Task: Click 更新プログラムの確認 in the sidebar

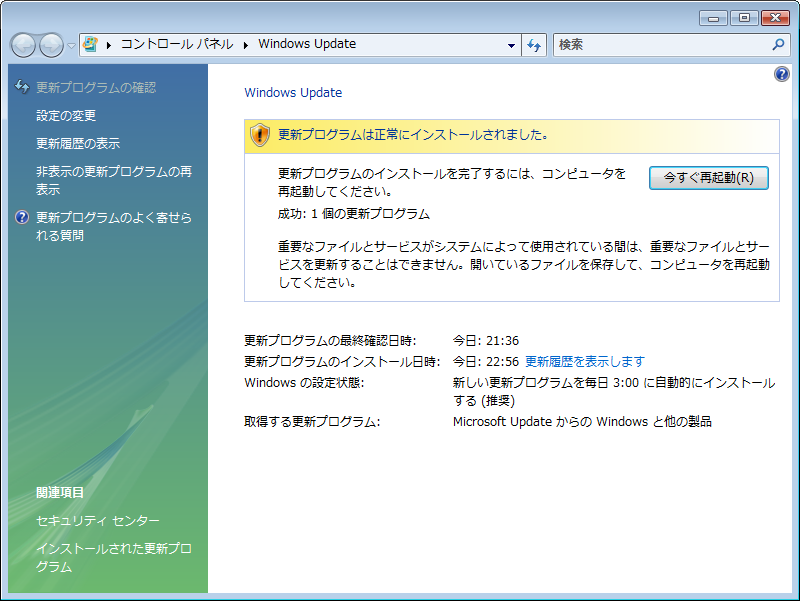Action: (x=96, y=88)
